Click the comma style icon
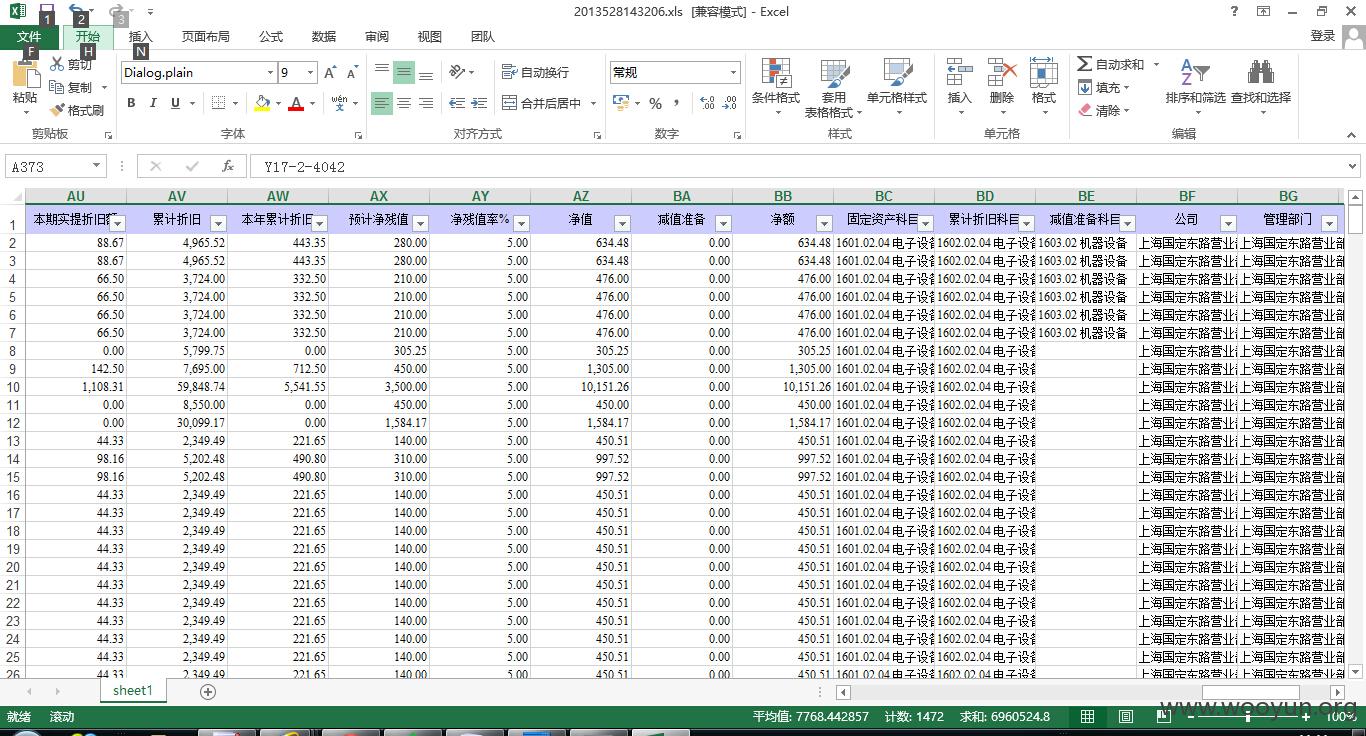 click(x=677, y=103)
